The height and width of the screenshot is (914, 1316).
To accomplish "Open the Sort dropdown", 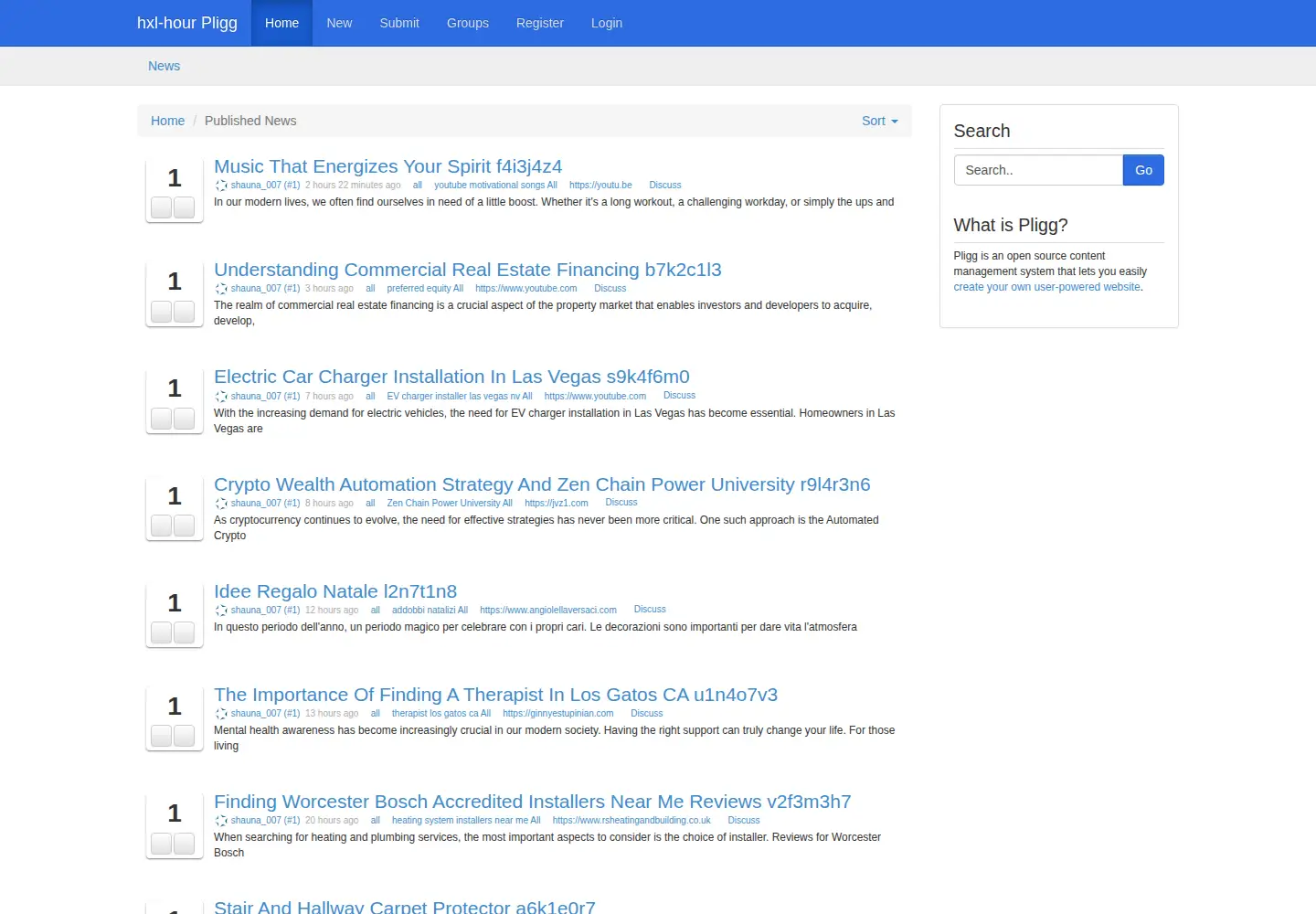I will click(879, 121).
